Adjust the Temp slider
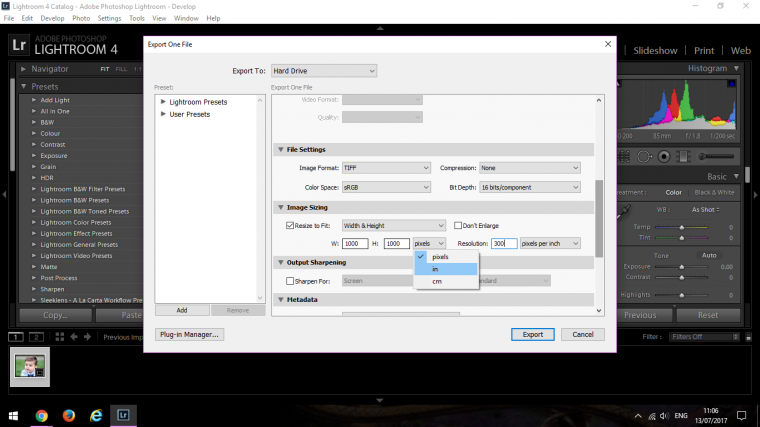The image size is (760, 427). point(681,227)
